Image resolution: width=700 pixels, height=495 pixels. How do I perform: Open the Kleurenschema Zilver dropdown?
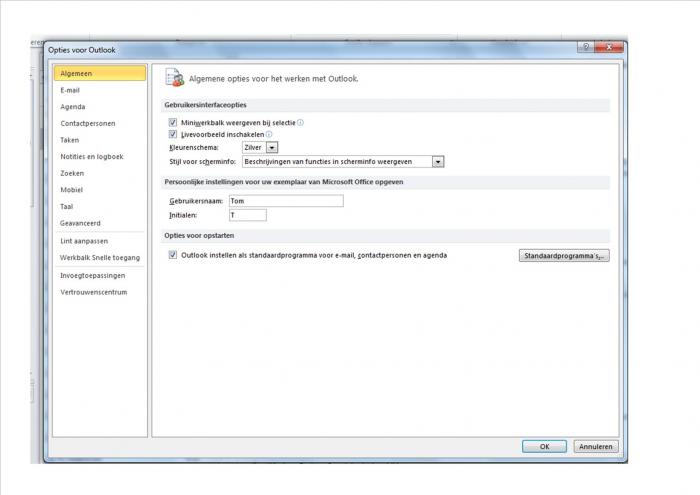pyautogui.click(x=271, y=147)
